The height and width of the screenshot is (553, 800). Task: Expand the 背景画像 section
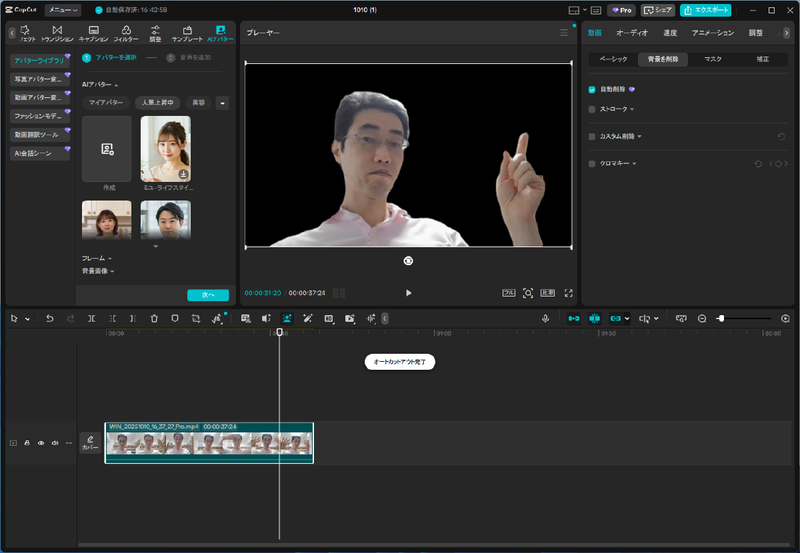pyautogui.click(x=97, y=270)
